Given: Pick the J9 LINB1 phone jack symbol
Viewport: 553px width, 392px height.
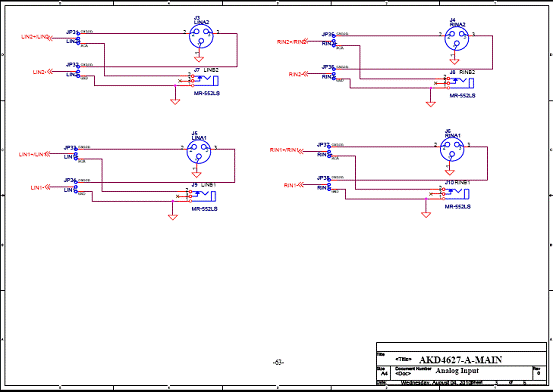Looking at the screenshot, I should coord(203,196).
